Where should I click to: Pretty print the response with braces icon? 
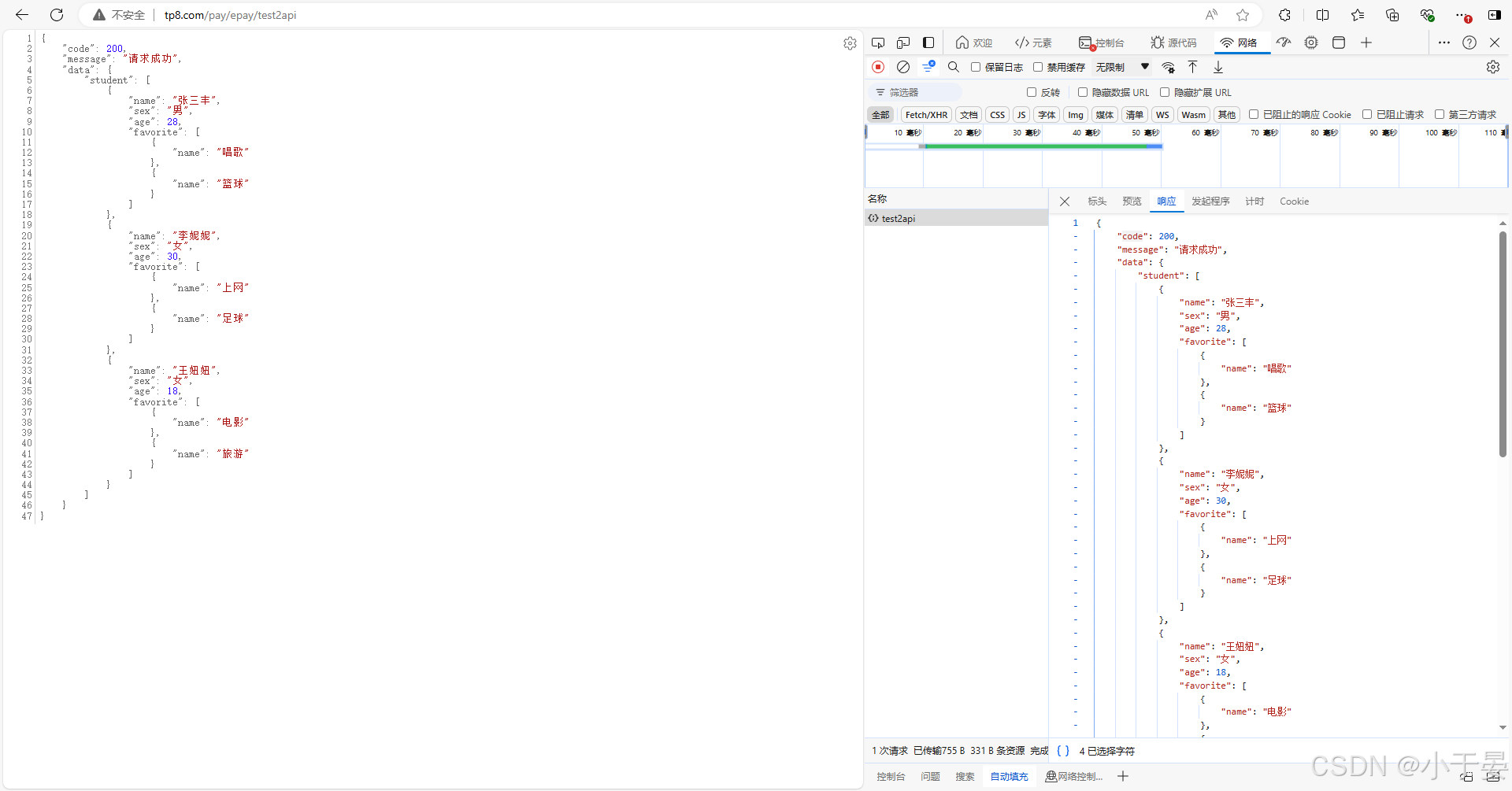click(x=1063, y=751)
